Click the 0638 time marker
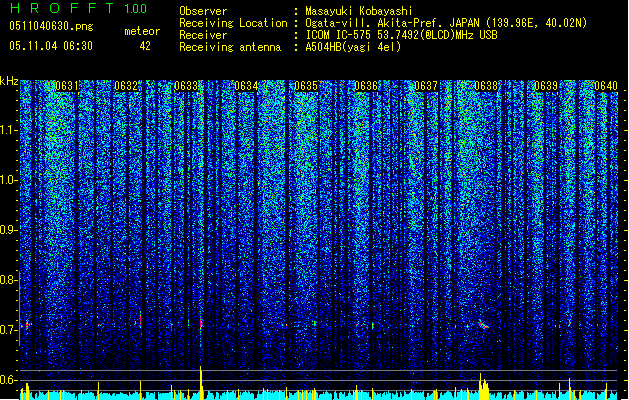 (x=486, y=86)
